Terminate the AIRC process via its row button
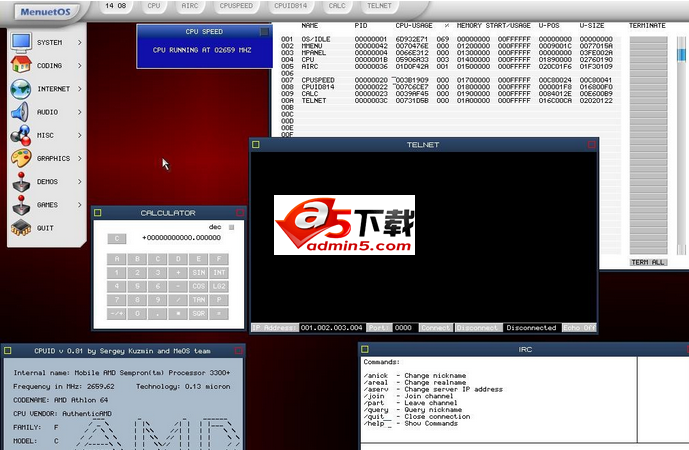 [x=649, y=66]
